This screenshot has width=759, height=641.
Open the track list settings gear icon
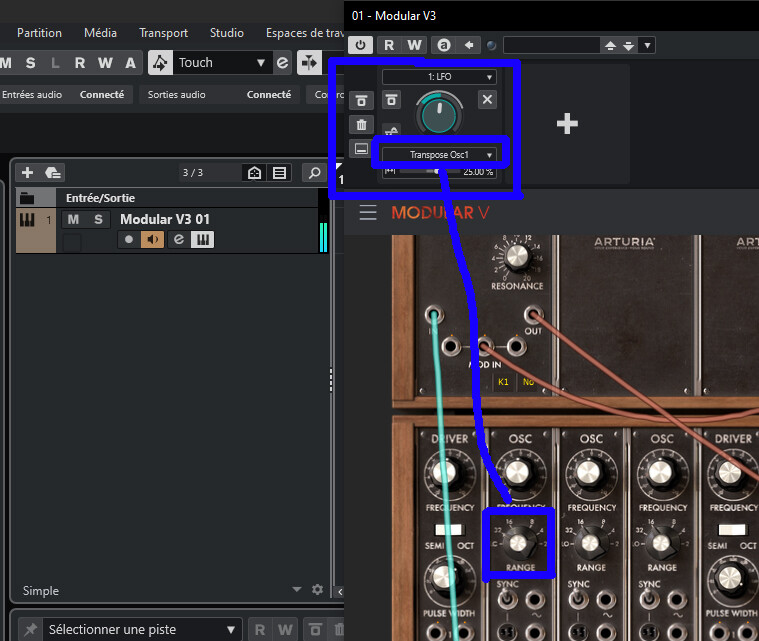(x=318, y=589)
